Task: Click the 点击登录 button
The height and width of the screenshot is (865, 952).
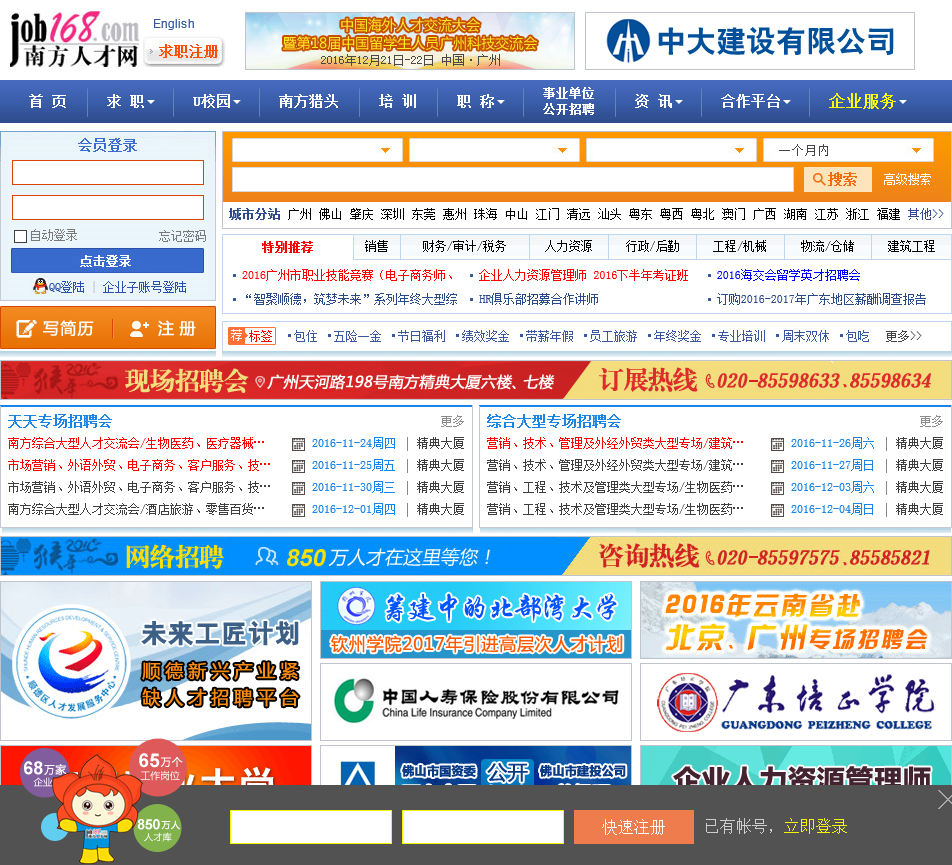Action: [x=107, y=261]
